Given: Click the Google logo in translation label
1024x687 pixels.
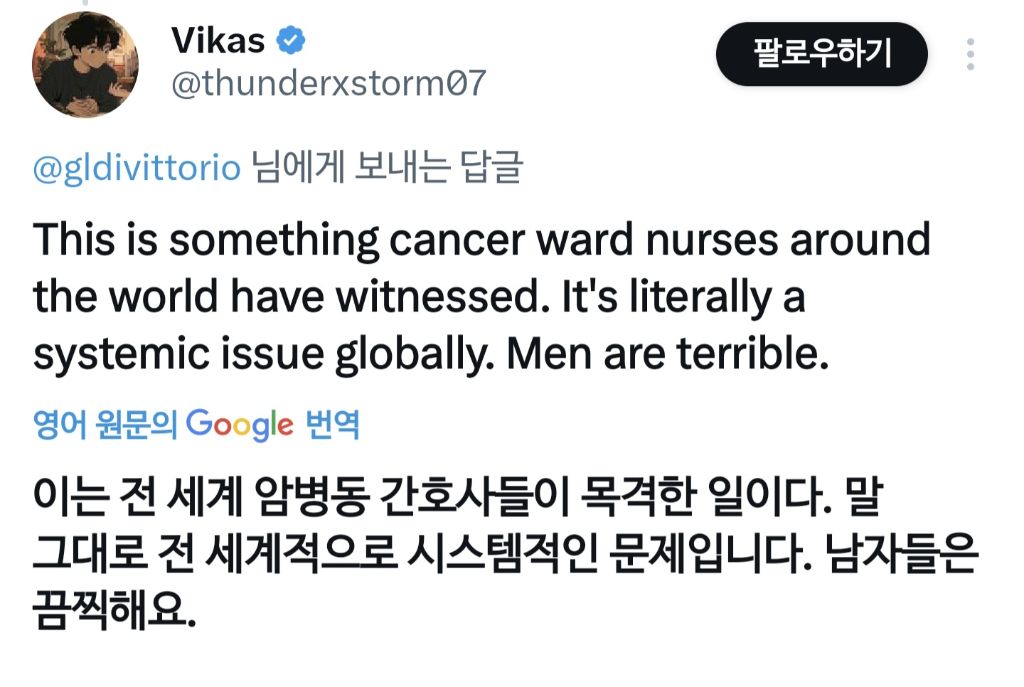Looking at the screenshot, I should click(x=240, y=425).
